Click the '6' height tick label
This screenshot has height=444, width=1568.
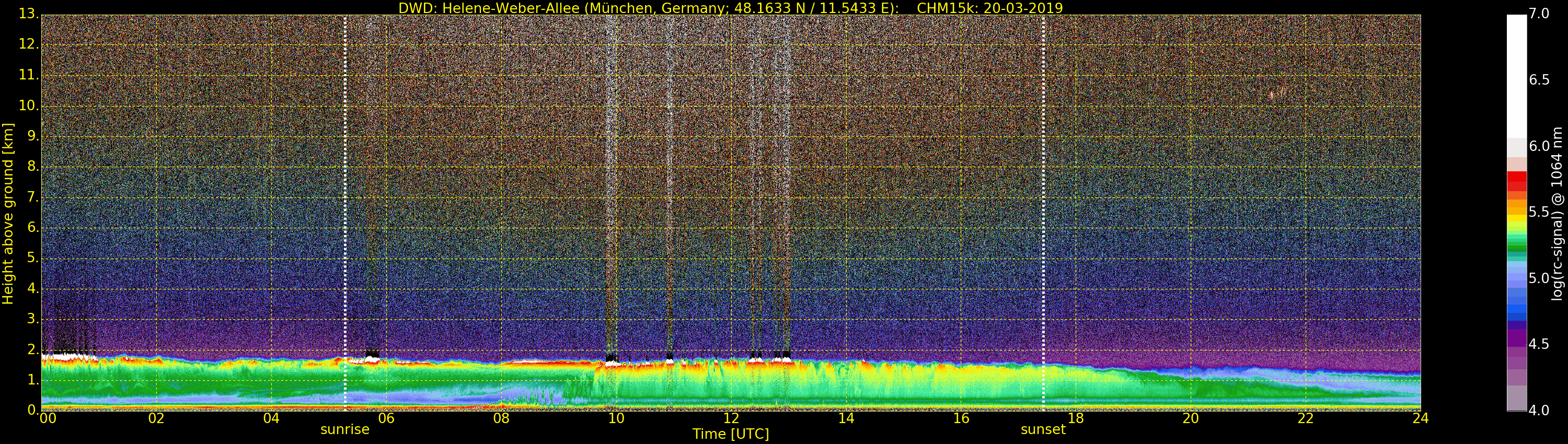click(33, 227)
